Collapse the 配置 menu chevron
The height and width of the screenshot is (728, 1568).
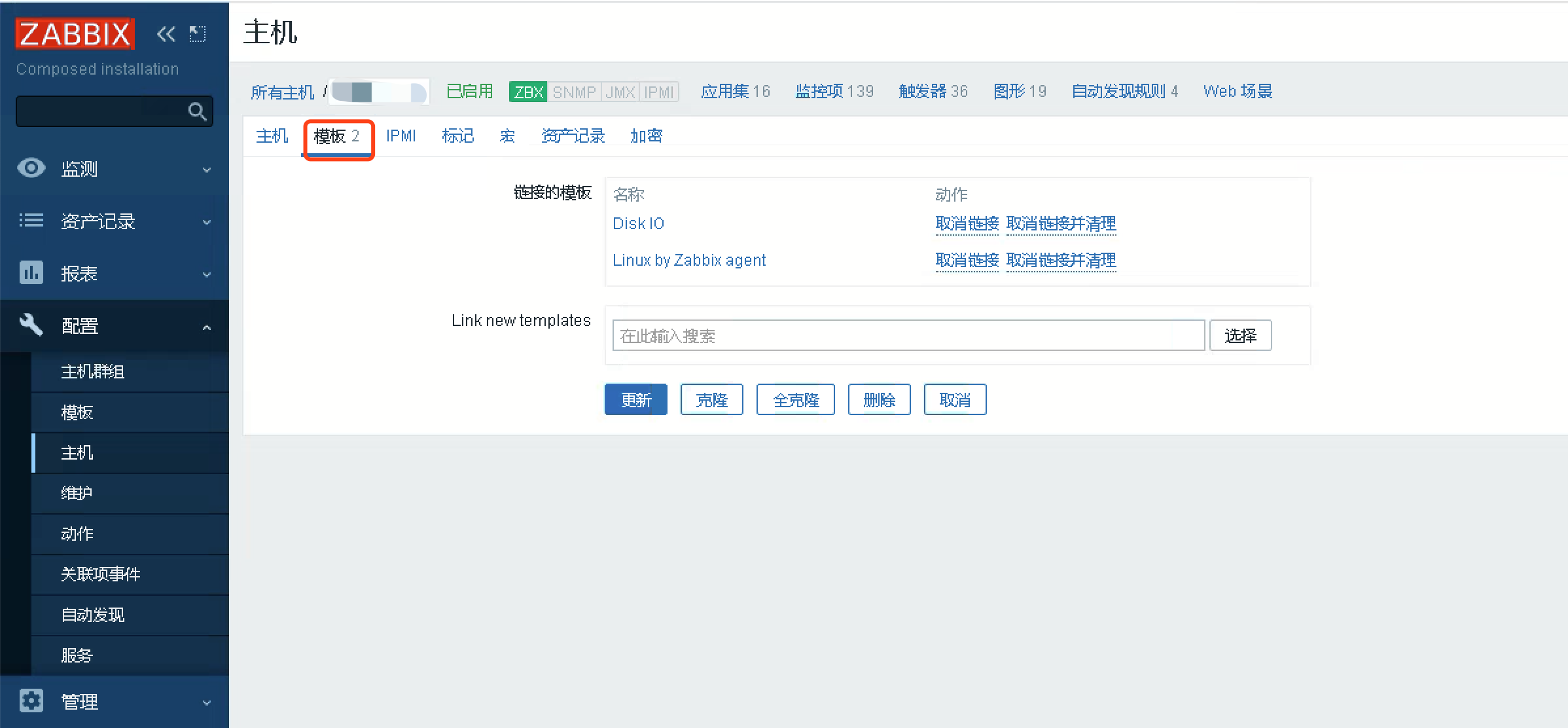tap(207, 327)
